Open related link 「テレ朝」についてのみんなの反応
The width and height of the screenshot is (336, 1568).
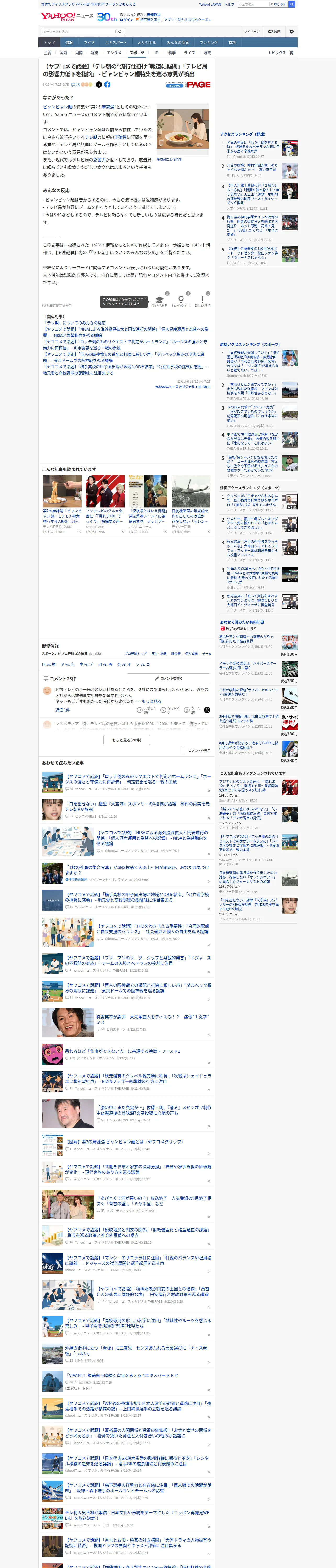coord(74,323)
